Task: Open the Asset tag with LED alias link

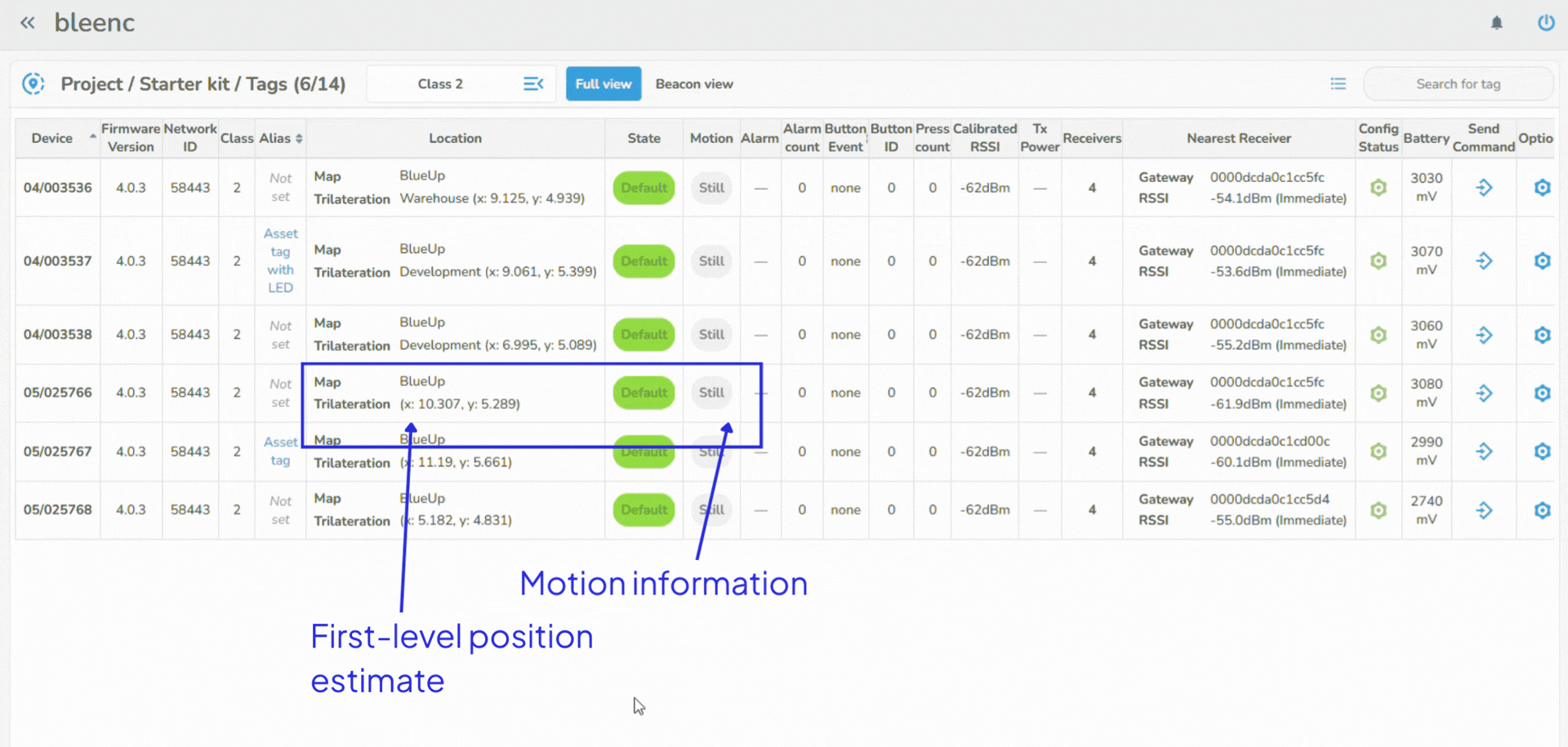Action: pyautogui.click(x=280, y=260)
